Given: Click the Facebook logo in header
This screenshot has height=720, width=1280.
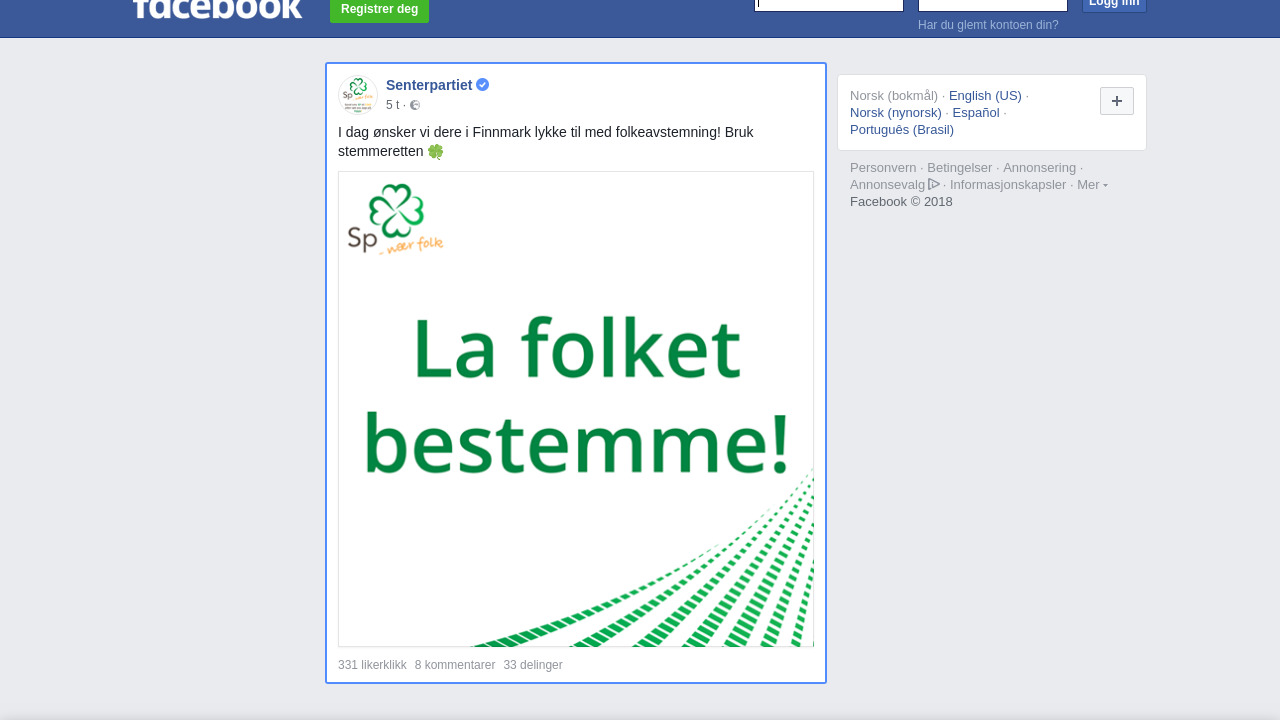Looking at the screenshot, I should pos(217,8).
